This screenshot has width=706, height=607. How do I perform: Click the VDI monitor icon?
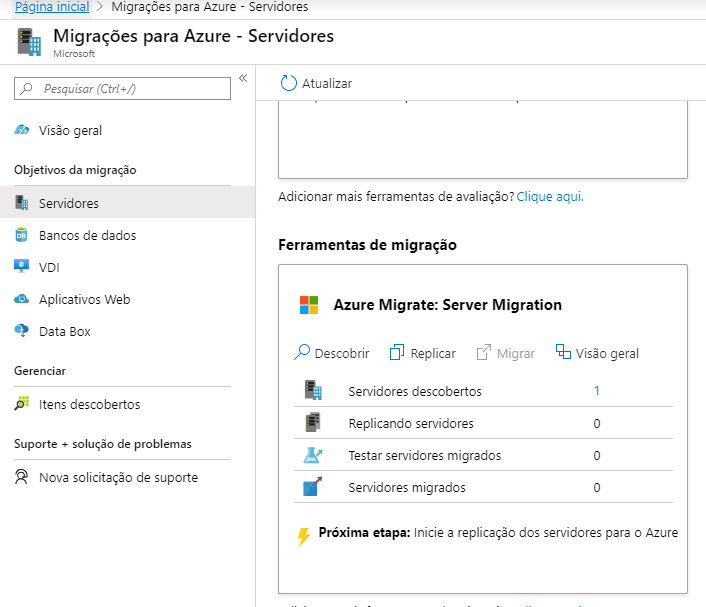pyautogui.click(x=22, y=267)
